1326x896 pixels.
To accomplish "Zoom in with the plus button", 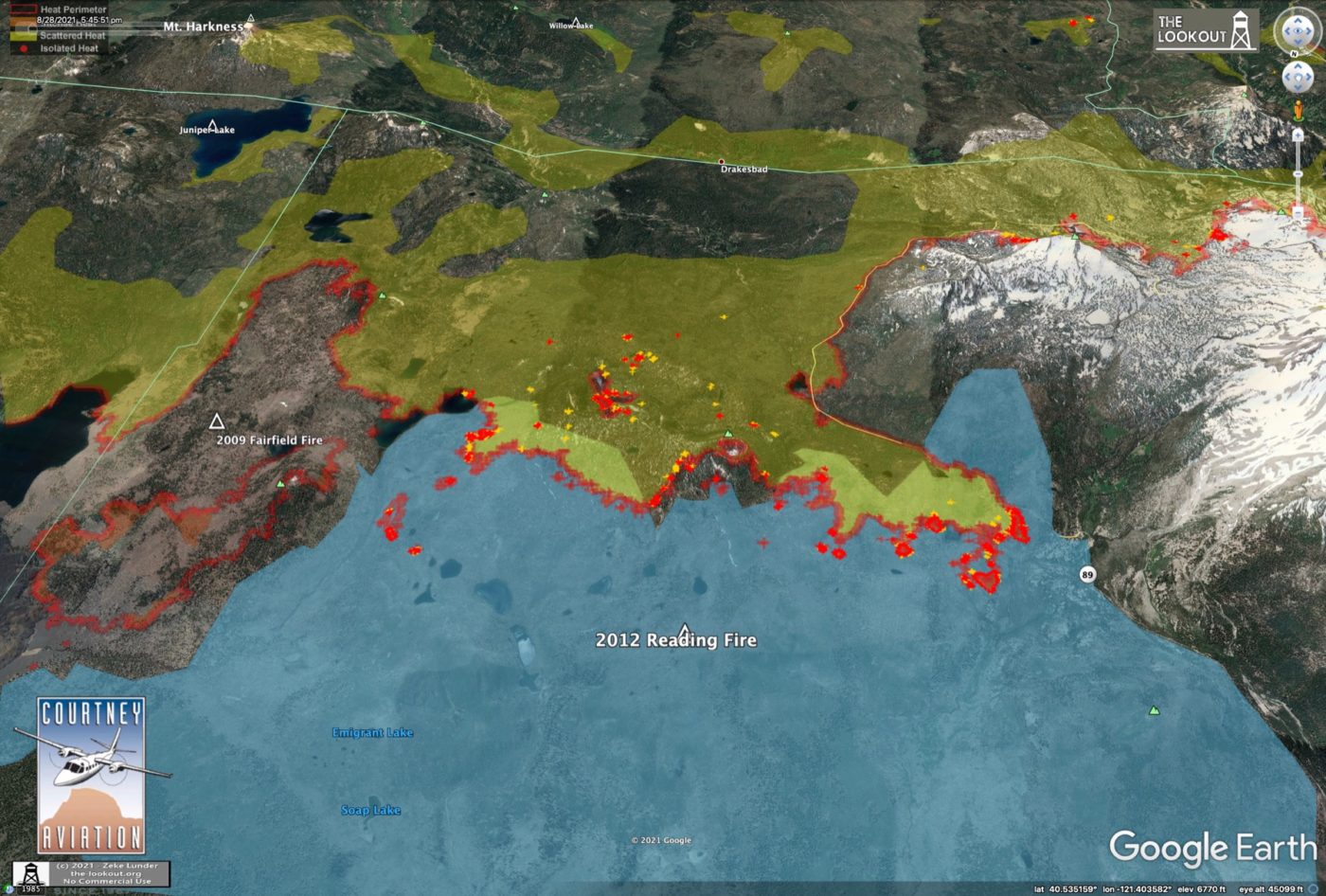I will pyautogui.click(x=1297, y=134).
